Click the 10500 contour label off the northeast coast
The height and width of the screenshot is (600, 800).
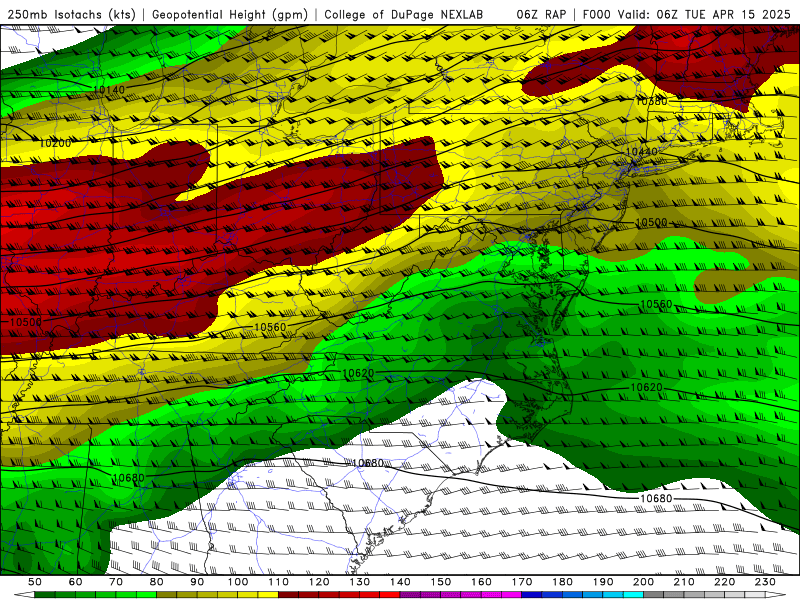[x=651, y=222]
